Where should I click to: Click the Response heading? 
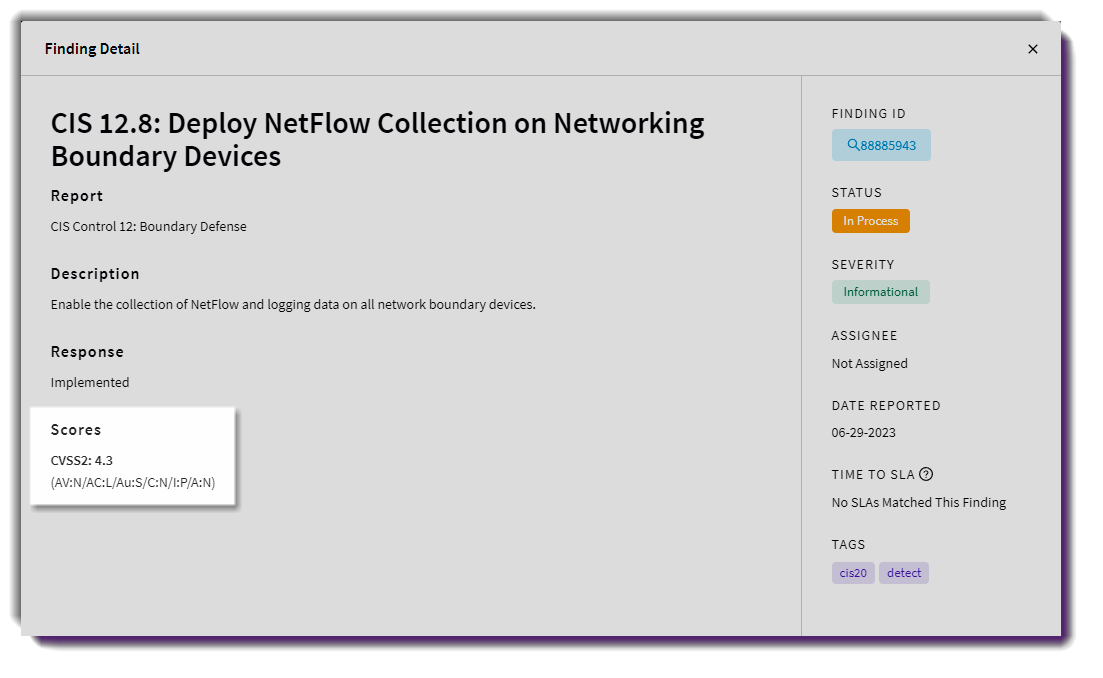87,352
